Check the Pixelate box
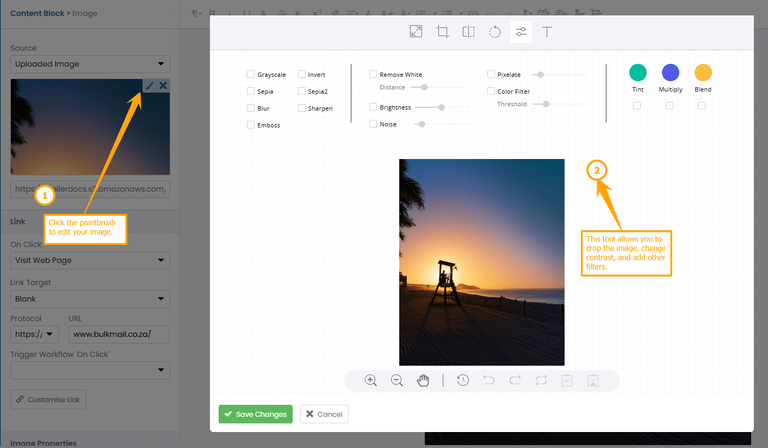The height and width of the screenshot is (448, 768). pos(491,74)
